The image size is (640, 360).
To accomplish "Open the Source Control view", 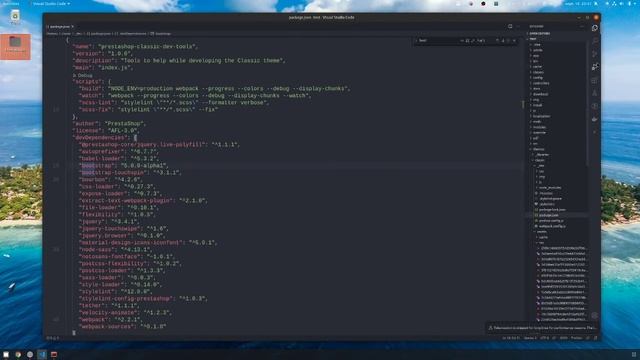I will click(595, 53).
